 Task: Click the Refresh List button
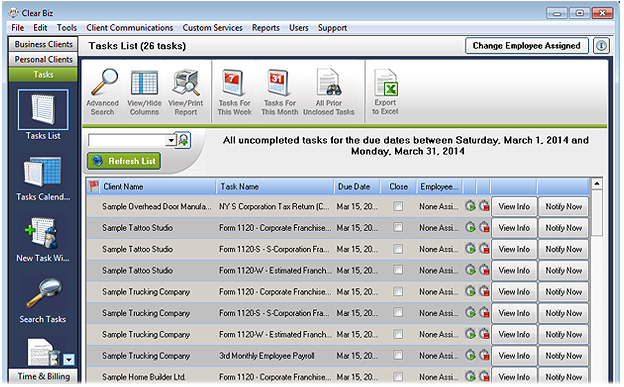[124, 161]
